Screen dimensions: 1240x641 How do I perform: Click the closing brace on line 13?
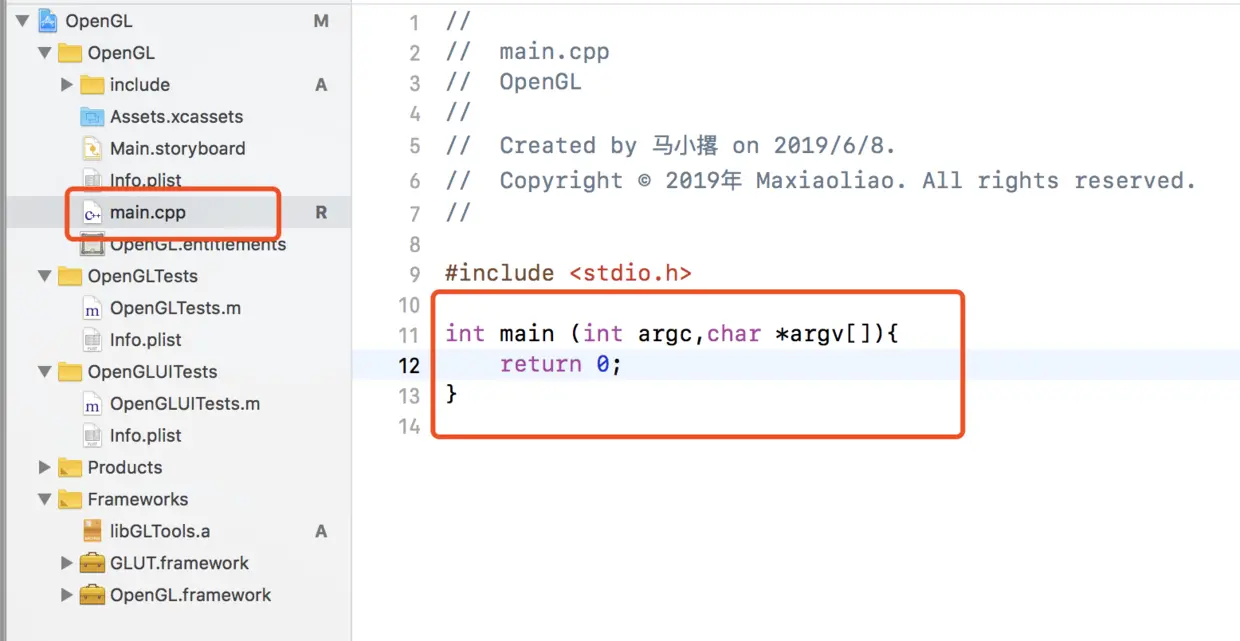click(x=452, y=394)
